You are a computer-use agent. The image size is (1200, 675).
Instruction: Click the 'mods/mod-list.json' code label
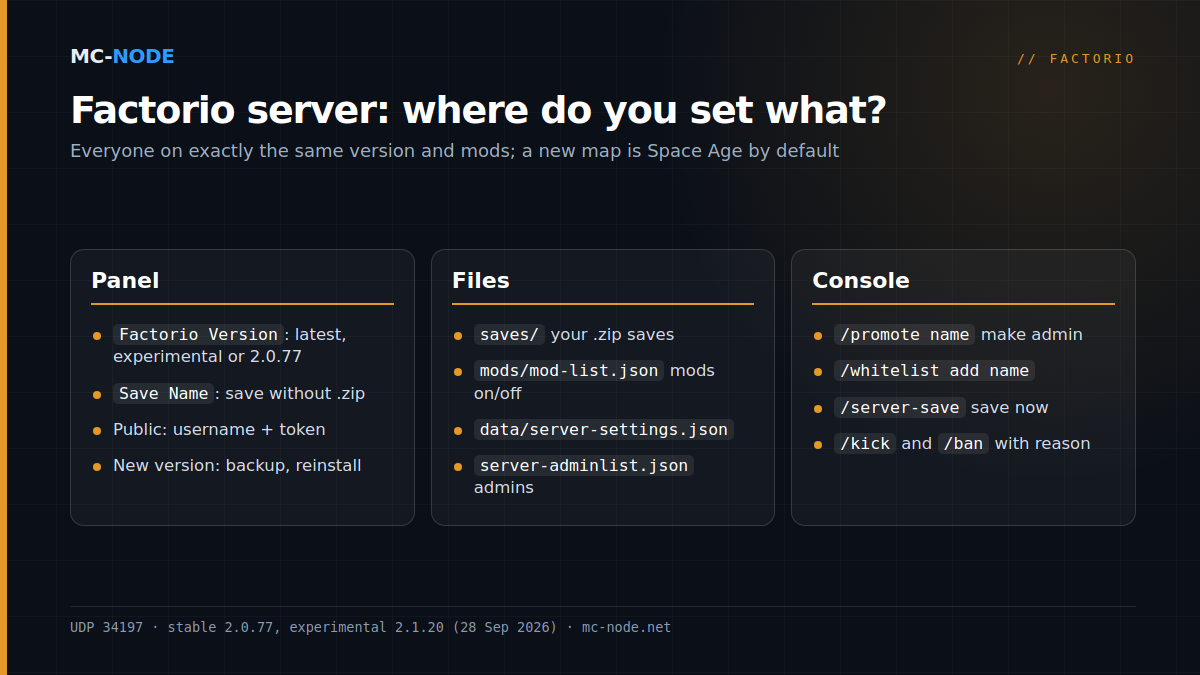569,370
